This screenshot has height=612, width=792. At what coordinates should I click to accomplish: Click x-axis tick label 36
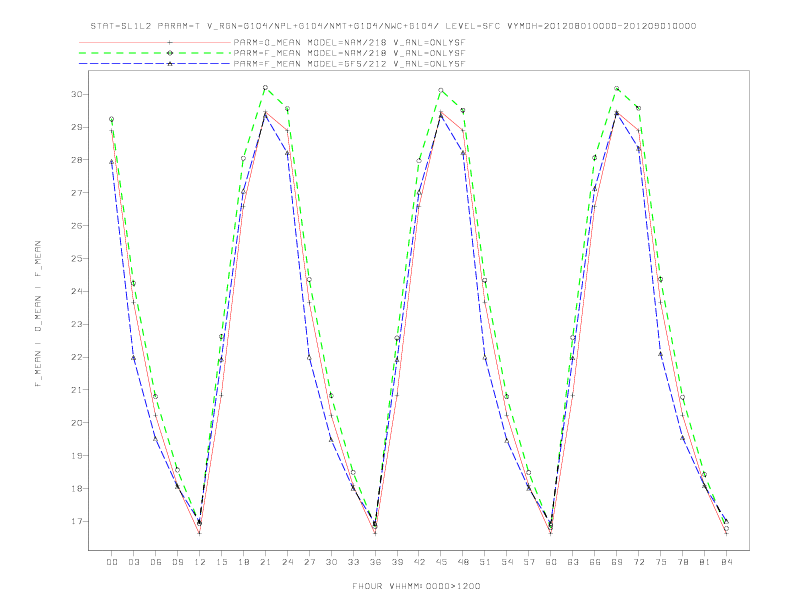click(375, 562)
